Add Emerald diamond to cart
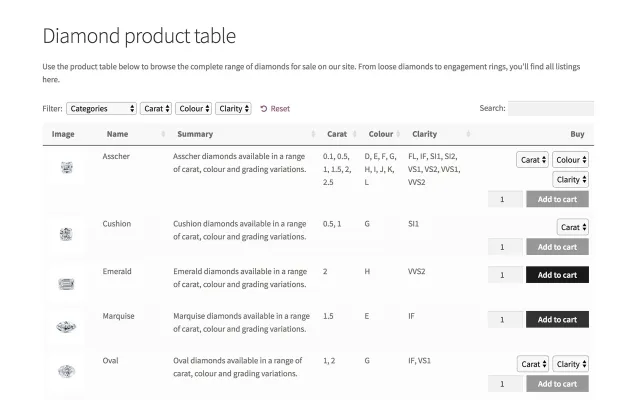 [x=558, y=275]
